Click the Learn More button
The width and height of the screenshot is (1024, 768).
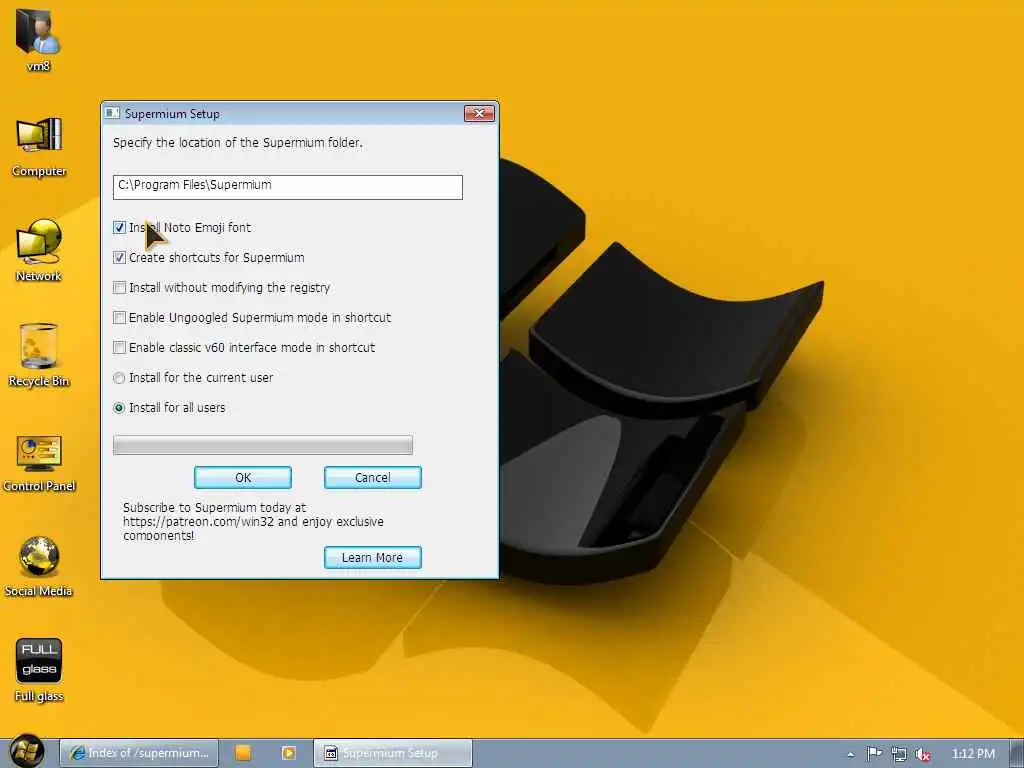[x=373, y=558]
